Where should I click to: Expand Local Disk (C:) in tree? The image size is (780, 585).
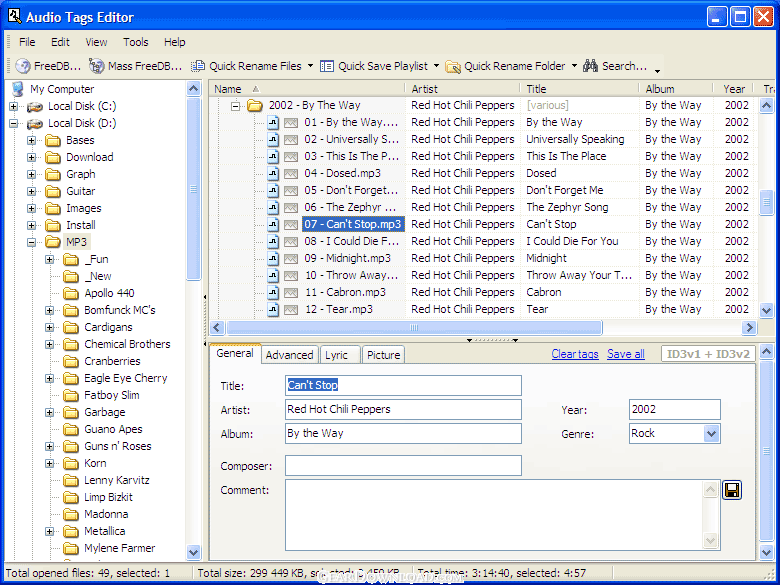[13, 106]
